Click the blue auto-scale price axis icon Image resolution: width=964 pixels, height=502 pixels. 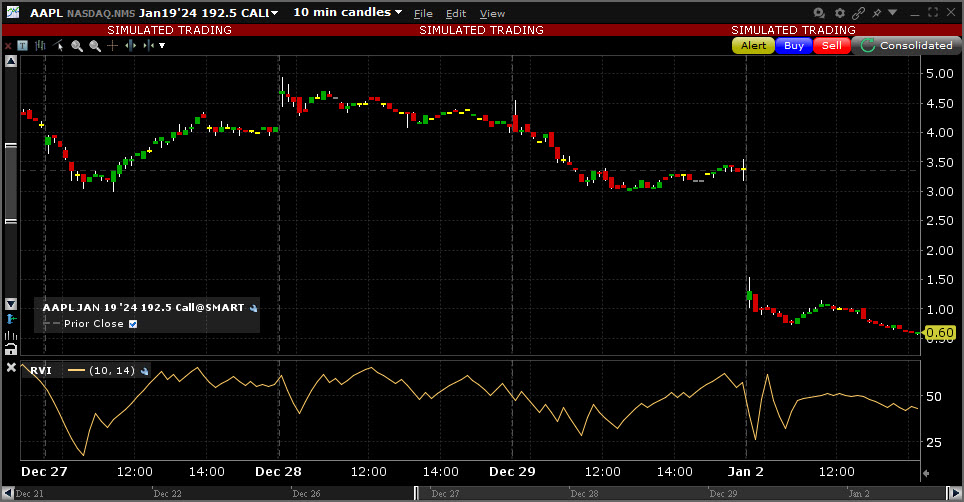click(10, 319)
